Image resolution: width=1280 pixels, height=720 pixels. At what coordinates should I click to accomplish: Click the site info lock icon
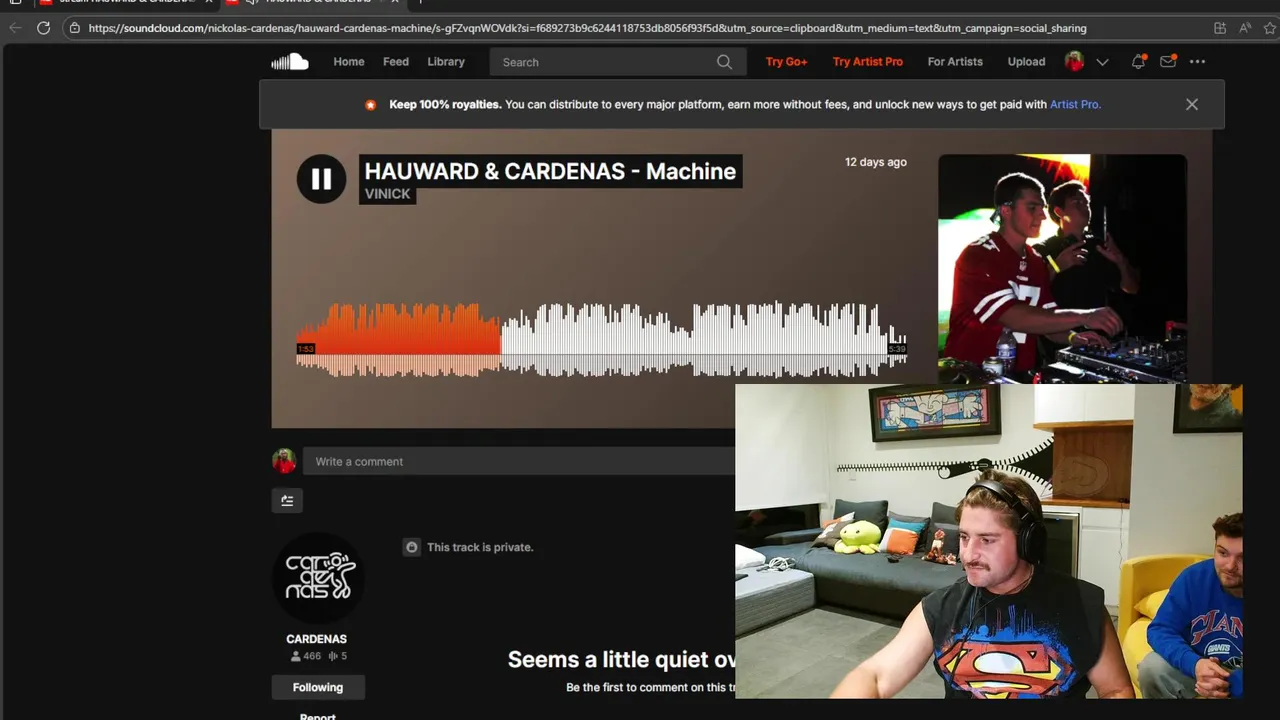click(x=74, y=28)
